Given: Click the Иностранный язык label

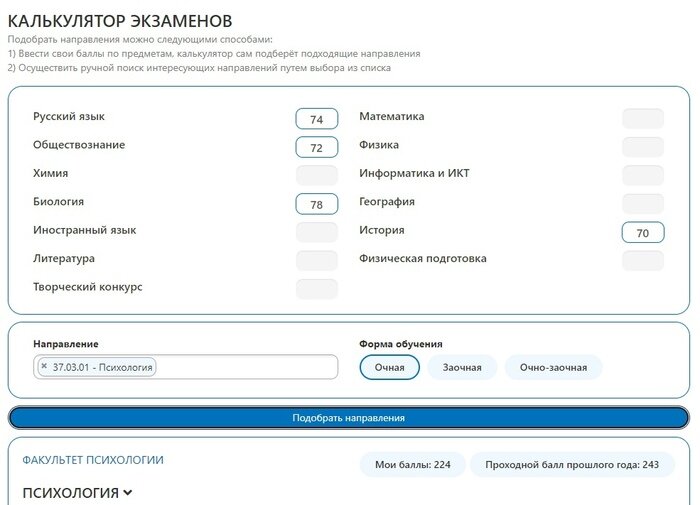Looking at the screenshot, I should pyautogui.click(x=84, y=230).
